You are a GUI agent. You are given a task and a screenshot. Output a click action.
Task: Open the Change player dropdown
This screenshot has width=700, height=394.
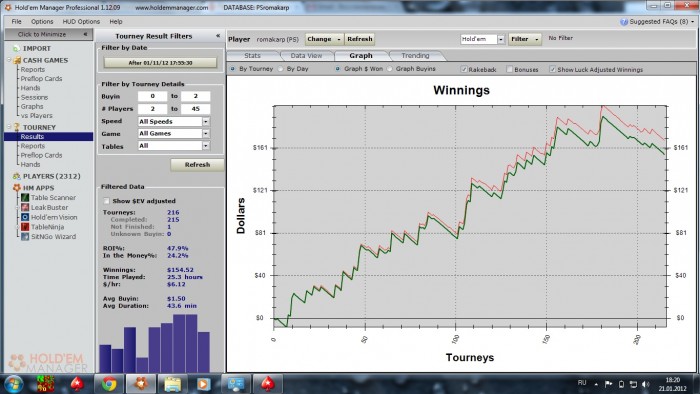(325, 39)
